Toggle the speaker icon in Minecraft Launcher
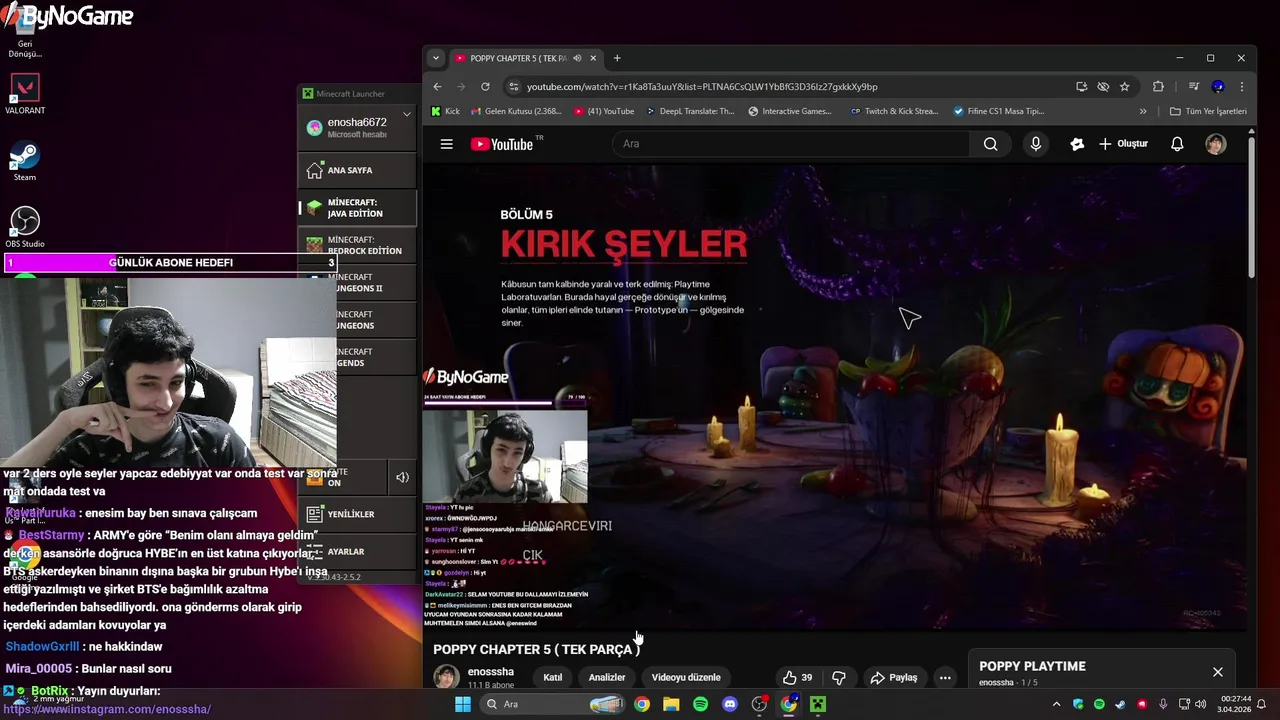This screenshot has width=1280, height=720. (x=402, y=478)
